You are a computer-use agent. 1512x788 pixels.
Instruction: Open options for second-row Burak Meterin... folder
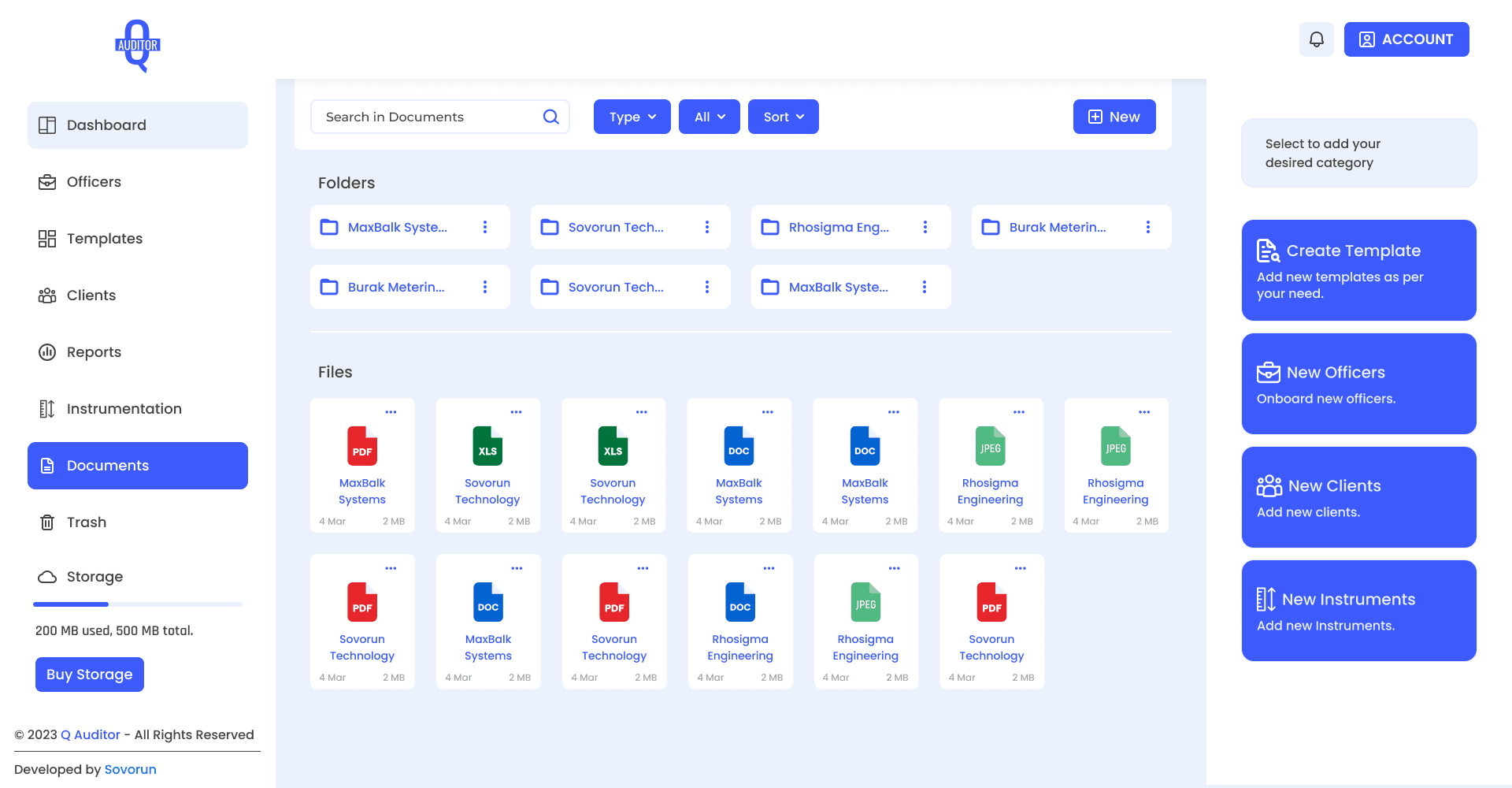click(x=485, y=287)
